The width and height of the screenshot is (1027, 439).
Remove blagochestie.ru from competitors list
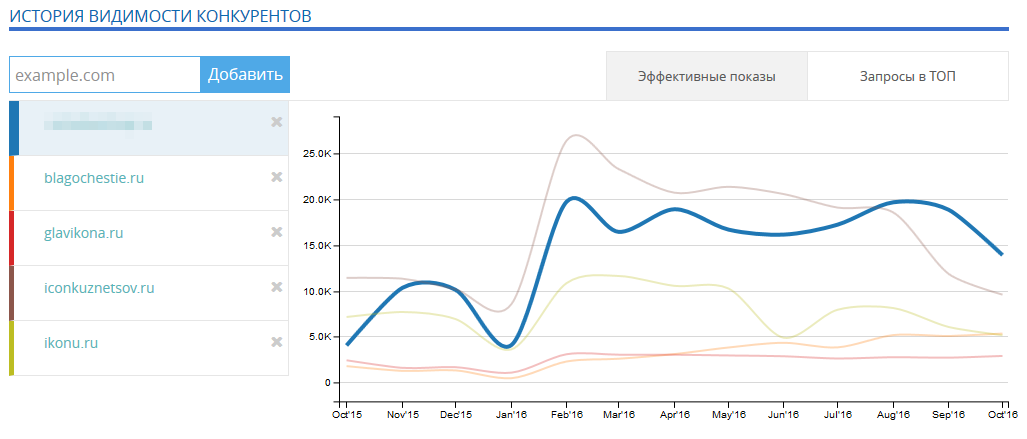coord(277,177)
